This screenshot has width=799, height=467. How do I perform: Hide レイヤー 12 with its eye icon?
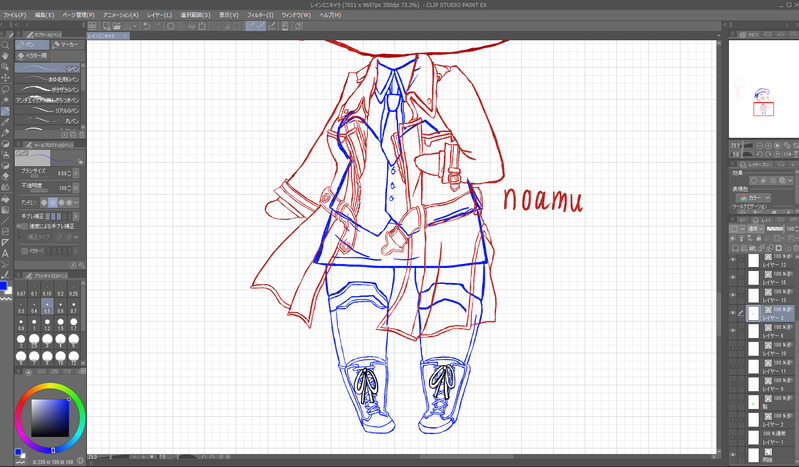[x=733, y=261]
